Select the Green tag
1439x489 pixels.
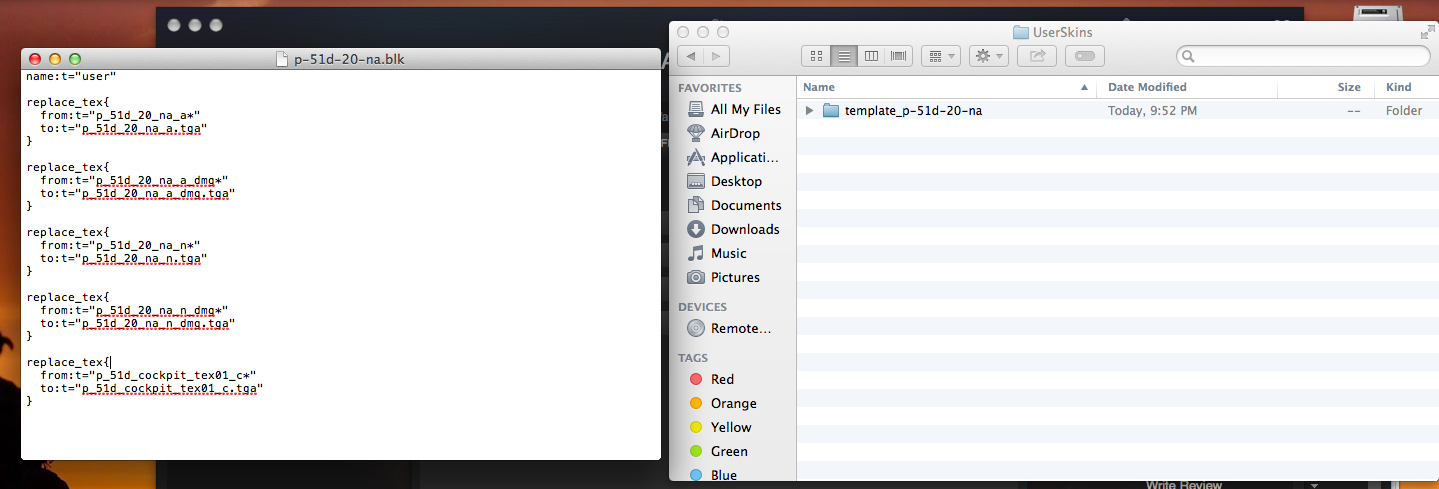point(719,451)
